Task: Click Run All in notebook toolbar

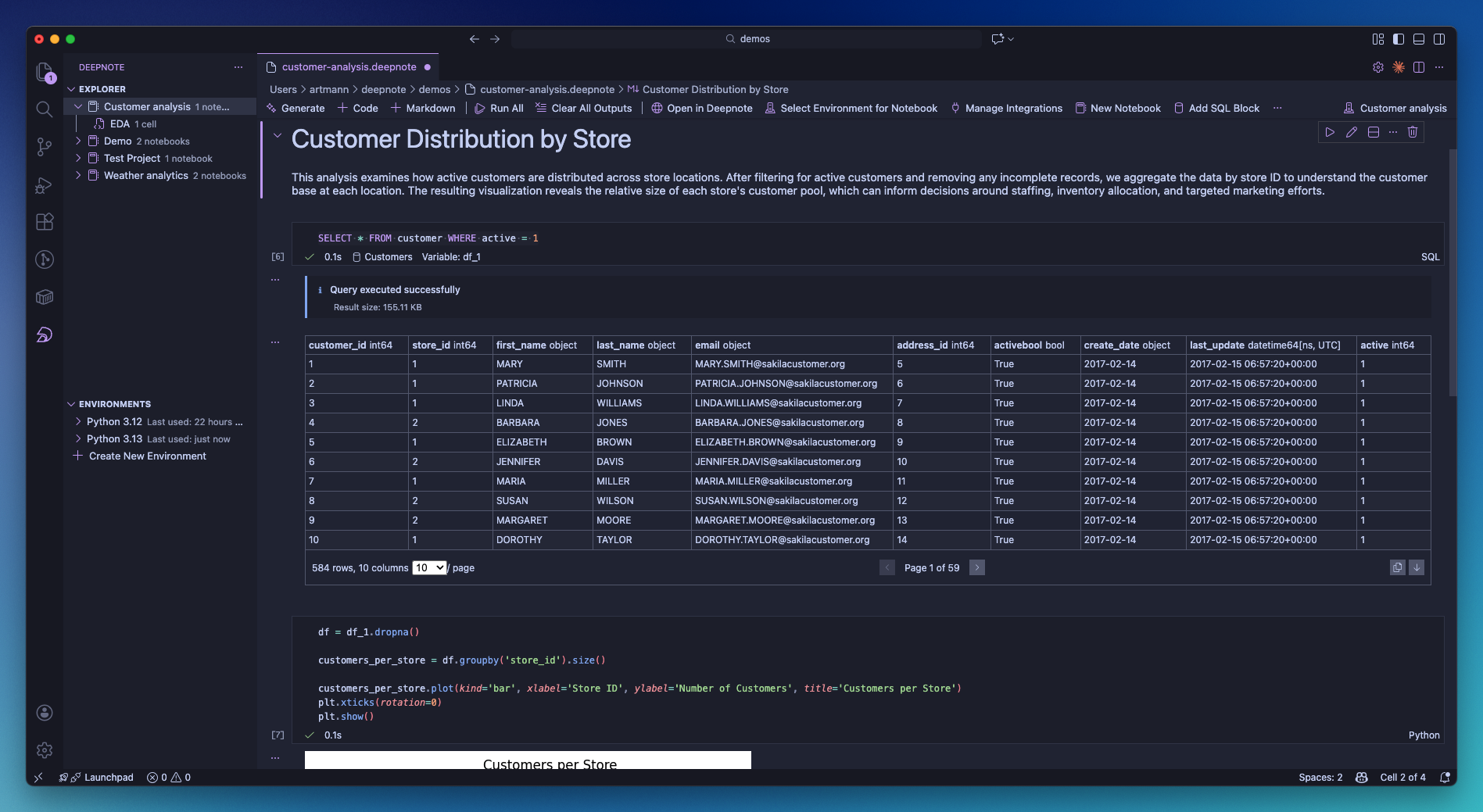Action: coord(500,109)
